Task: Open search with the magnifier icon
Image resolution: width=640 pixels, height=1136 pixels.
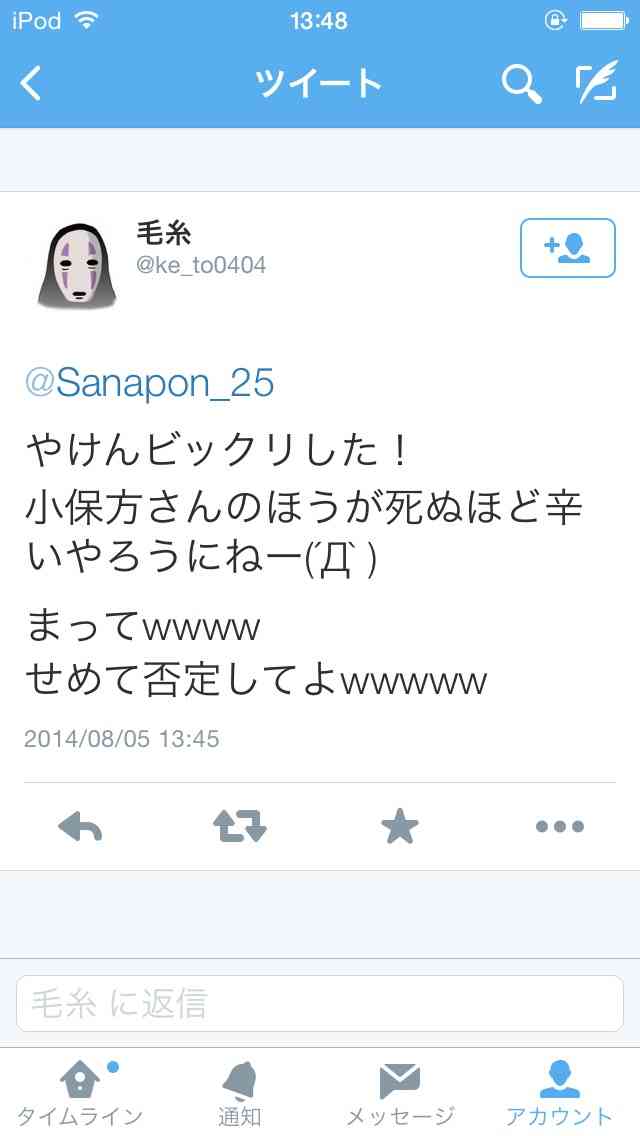Action: (x=521, y=83)
